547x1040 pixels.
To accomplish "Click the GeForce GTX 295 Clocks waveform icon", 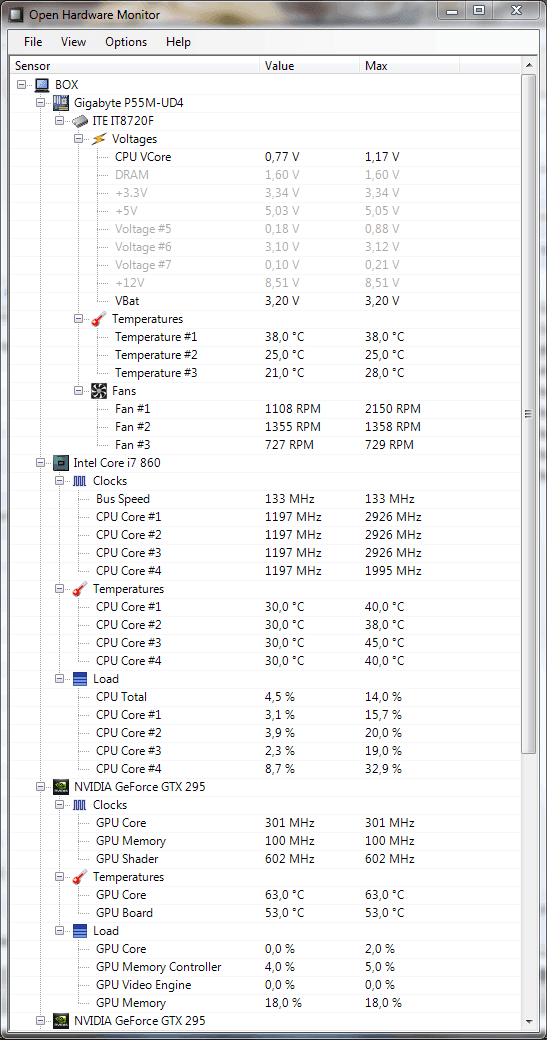I will coord(80,805).
